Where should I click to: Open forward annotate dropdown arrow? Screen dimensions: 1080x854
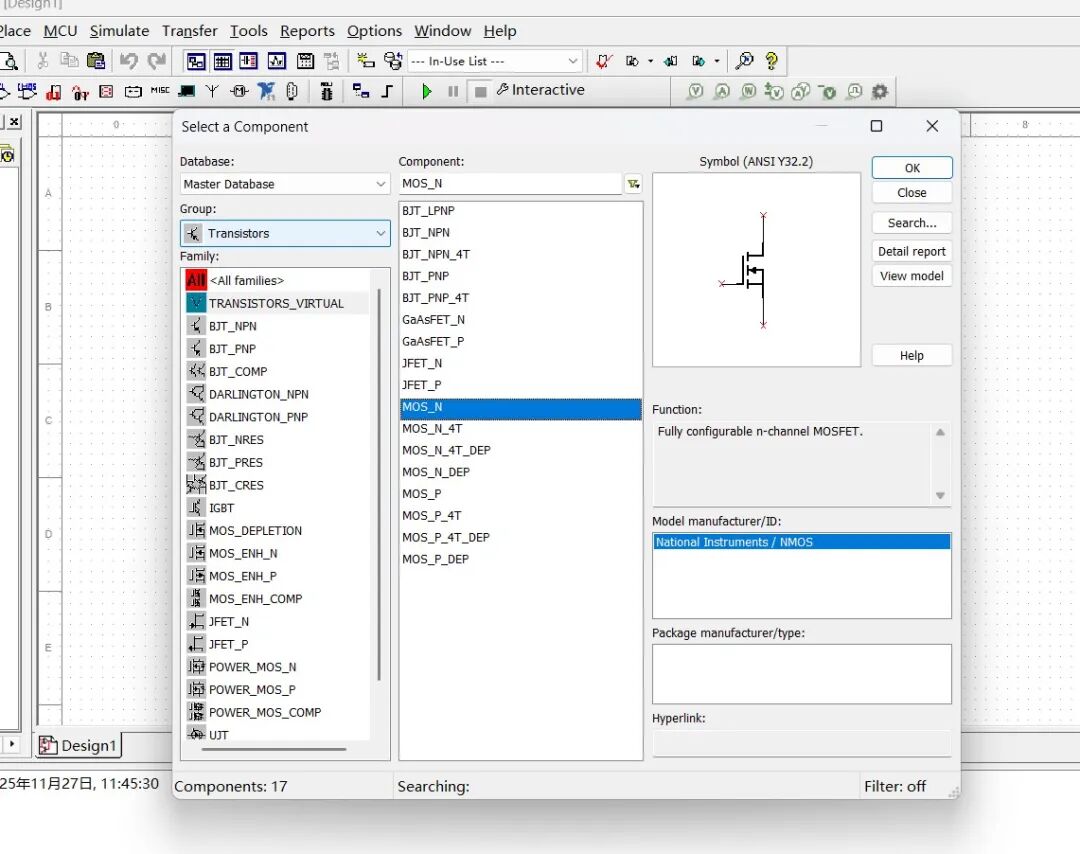pyautogui.click(x=717, y=61)
